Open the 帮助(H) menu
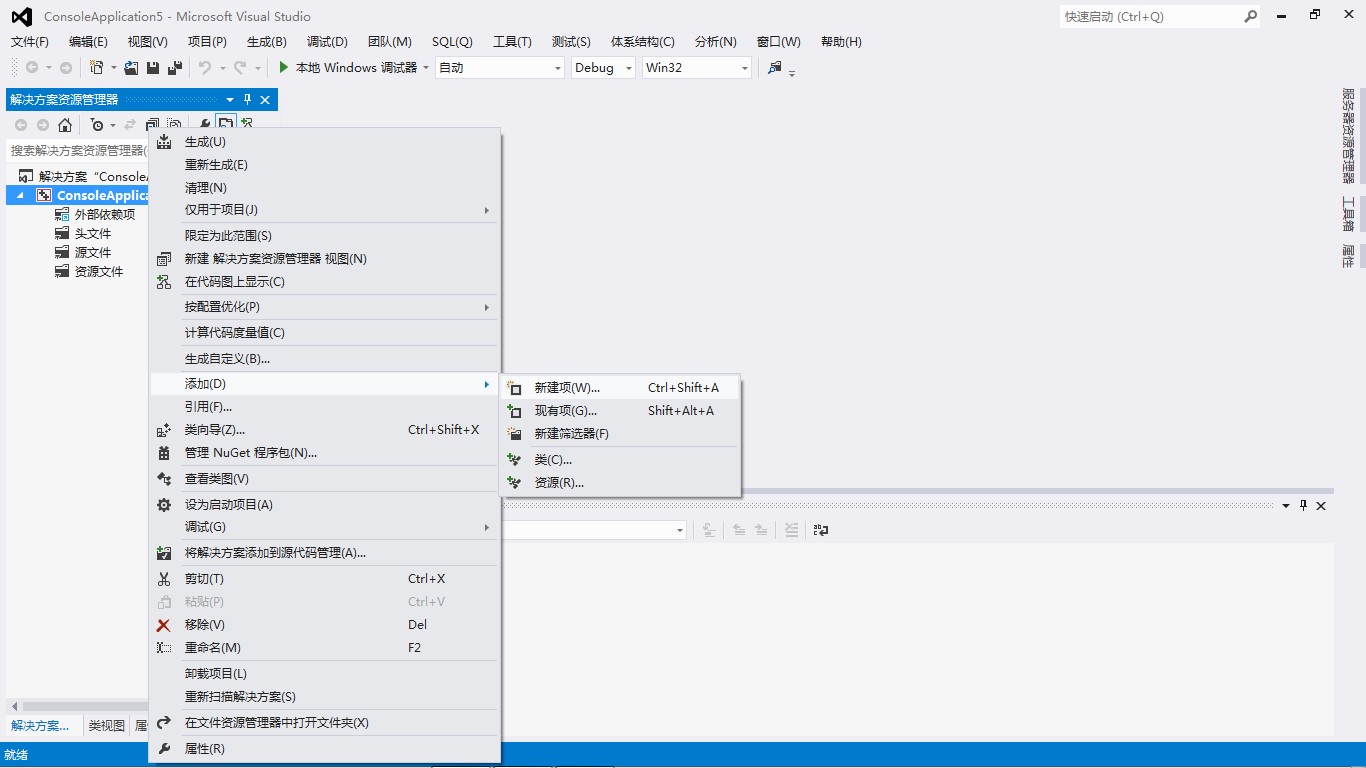The image size is (1366, 768). click(841, 42)
